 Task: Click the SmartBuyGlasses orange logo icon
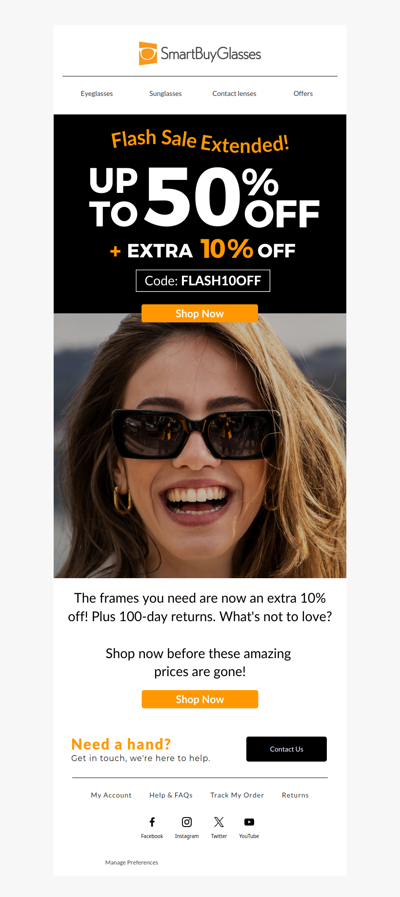point(148,53)
